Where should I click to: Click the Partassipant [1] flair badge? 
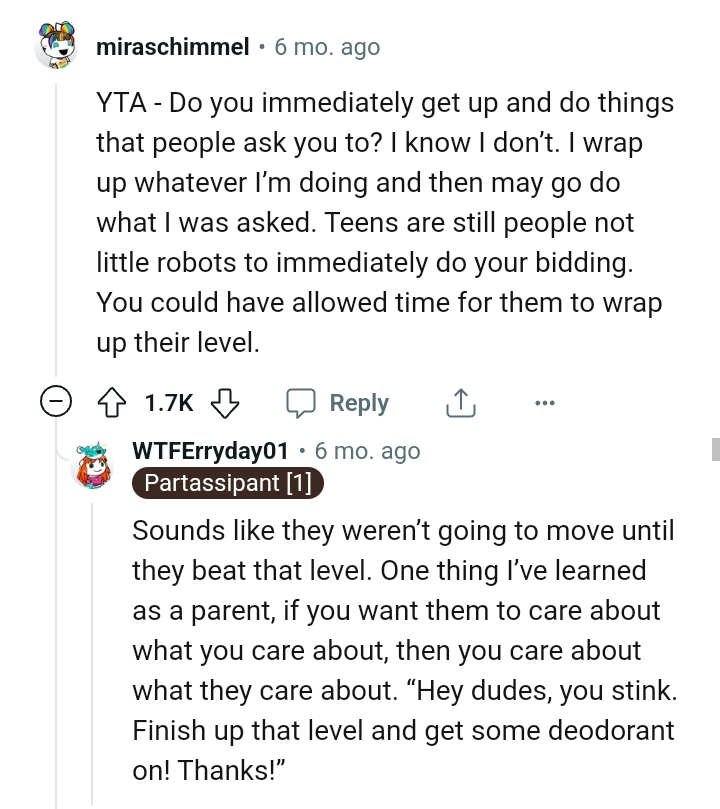[x=228, y=483]
